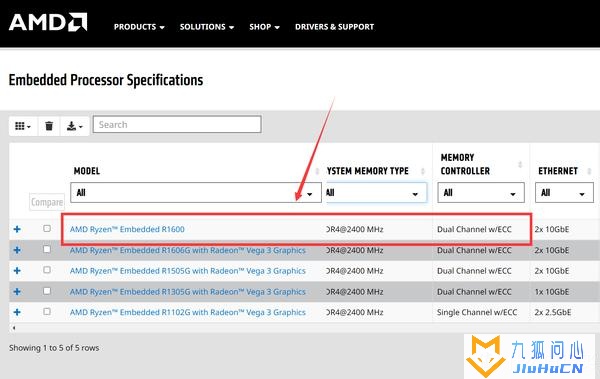Viewport: 600px width, 379px height.
Task: Click into the Search field
Action: (177, 124)
